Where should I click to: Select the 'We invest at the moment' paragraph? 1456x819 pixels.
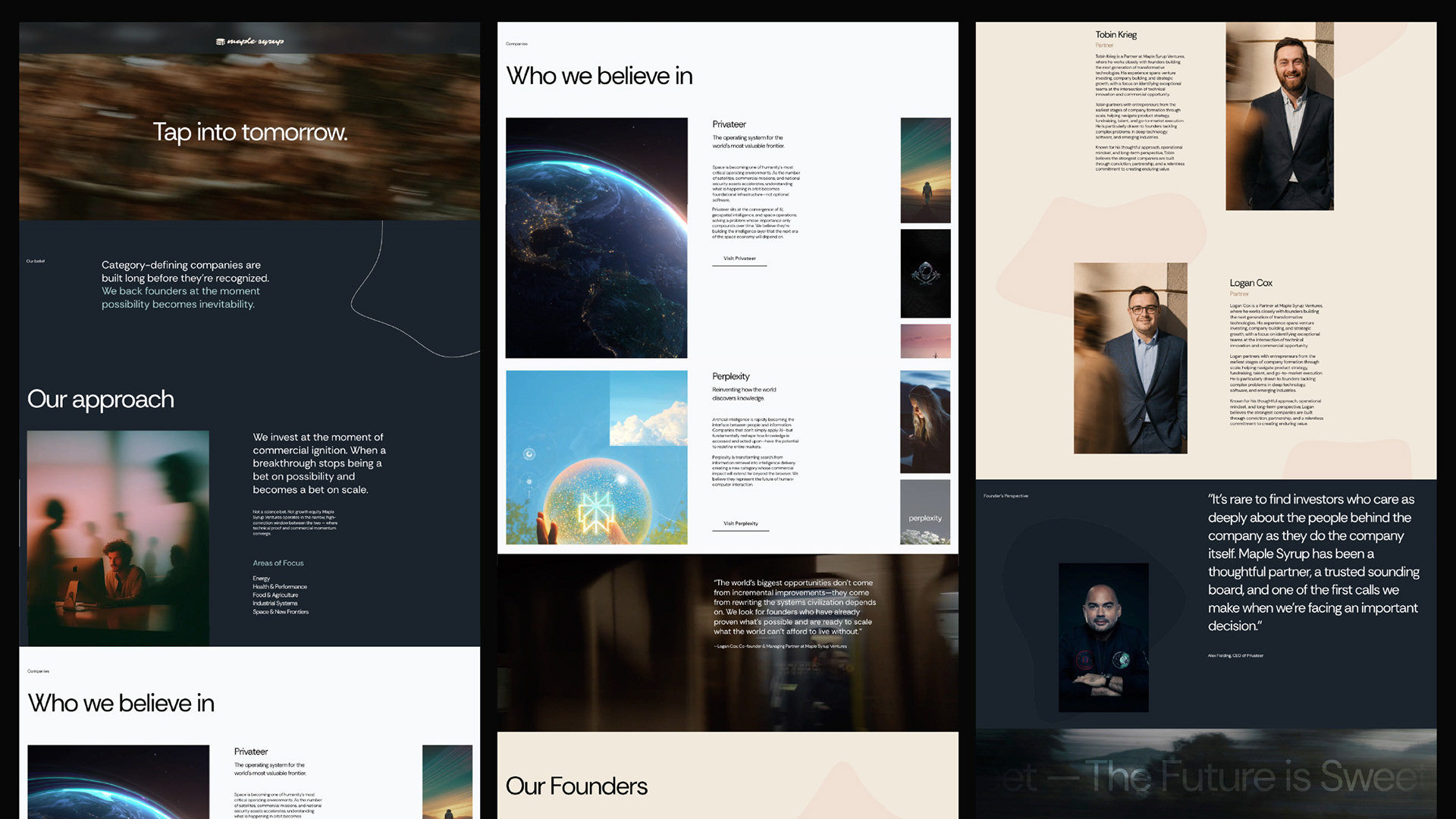click(319, 463)
